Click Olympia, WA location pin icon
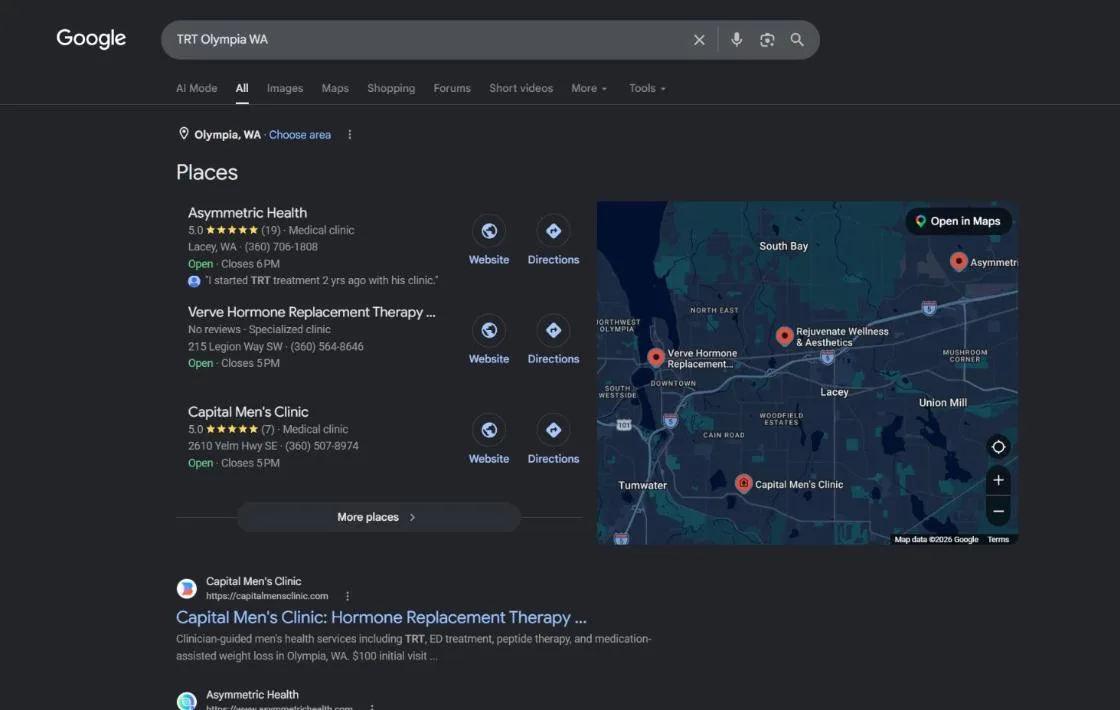The height and width of the screenshot is (710, 1120). tap(184, 134)
